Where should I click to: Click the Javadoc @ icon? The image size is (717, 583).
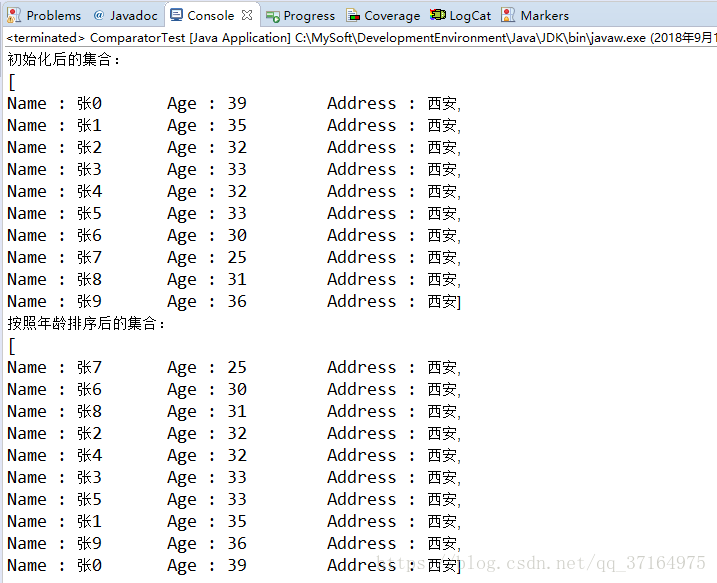[98, 16]
